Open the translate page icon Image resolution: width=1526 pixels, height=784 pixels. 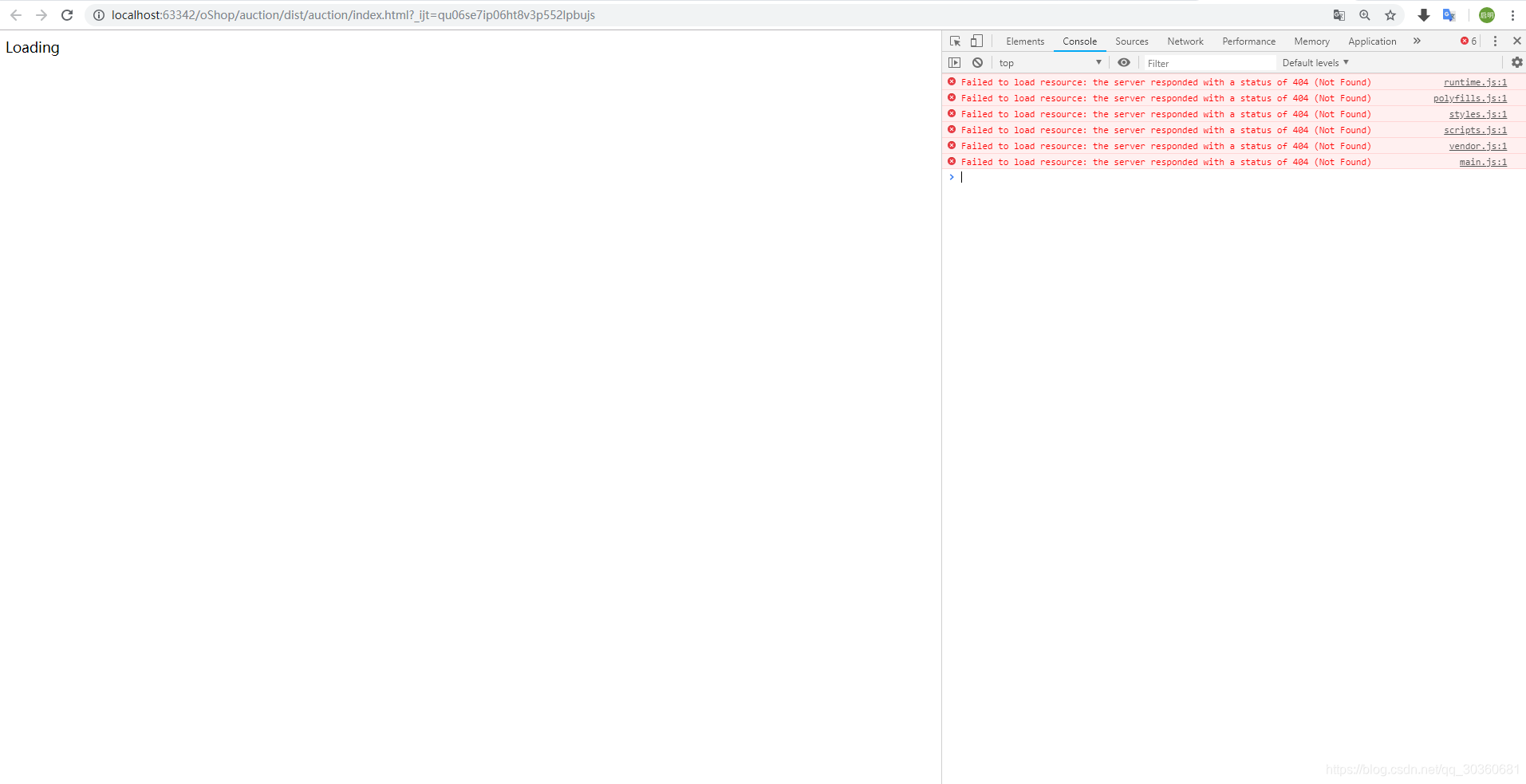1339,15
